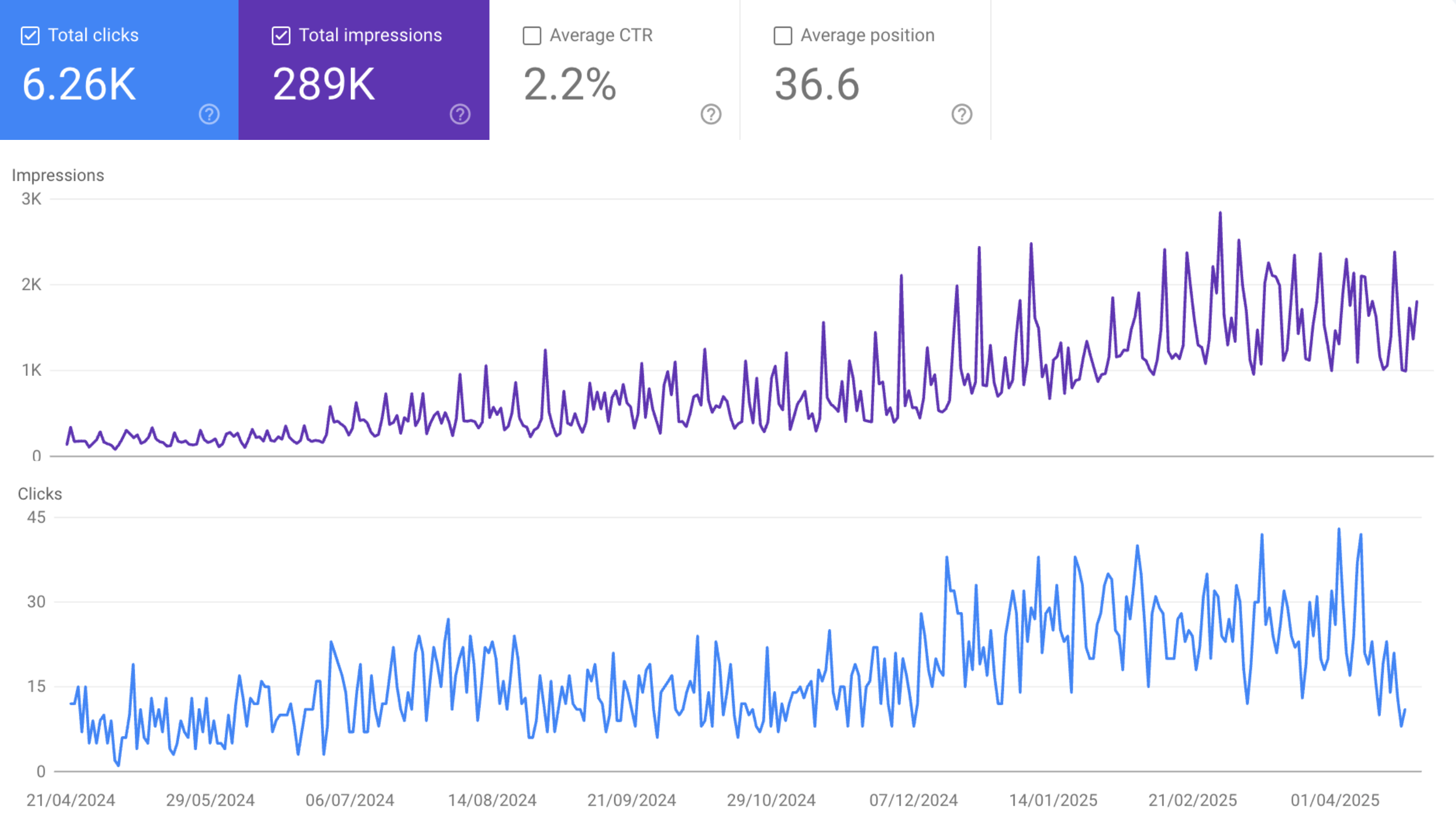Viewport: 1456px width, 819px height.
Task: Click the Clicks chart axis title
Action: (x=40, y=494)
